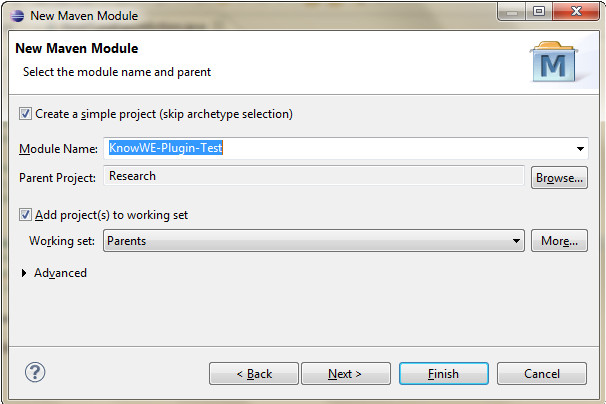Click the Advanced label text

click(60, 273)
